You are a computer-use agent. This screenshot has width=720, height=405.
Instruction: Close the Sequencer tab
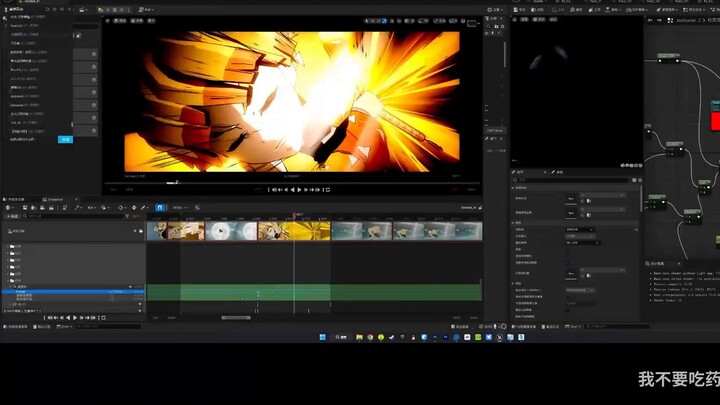[76, 199]
